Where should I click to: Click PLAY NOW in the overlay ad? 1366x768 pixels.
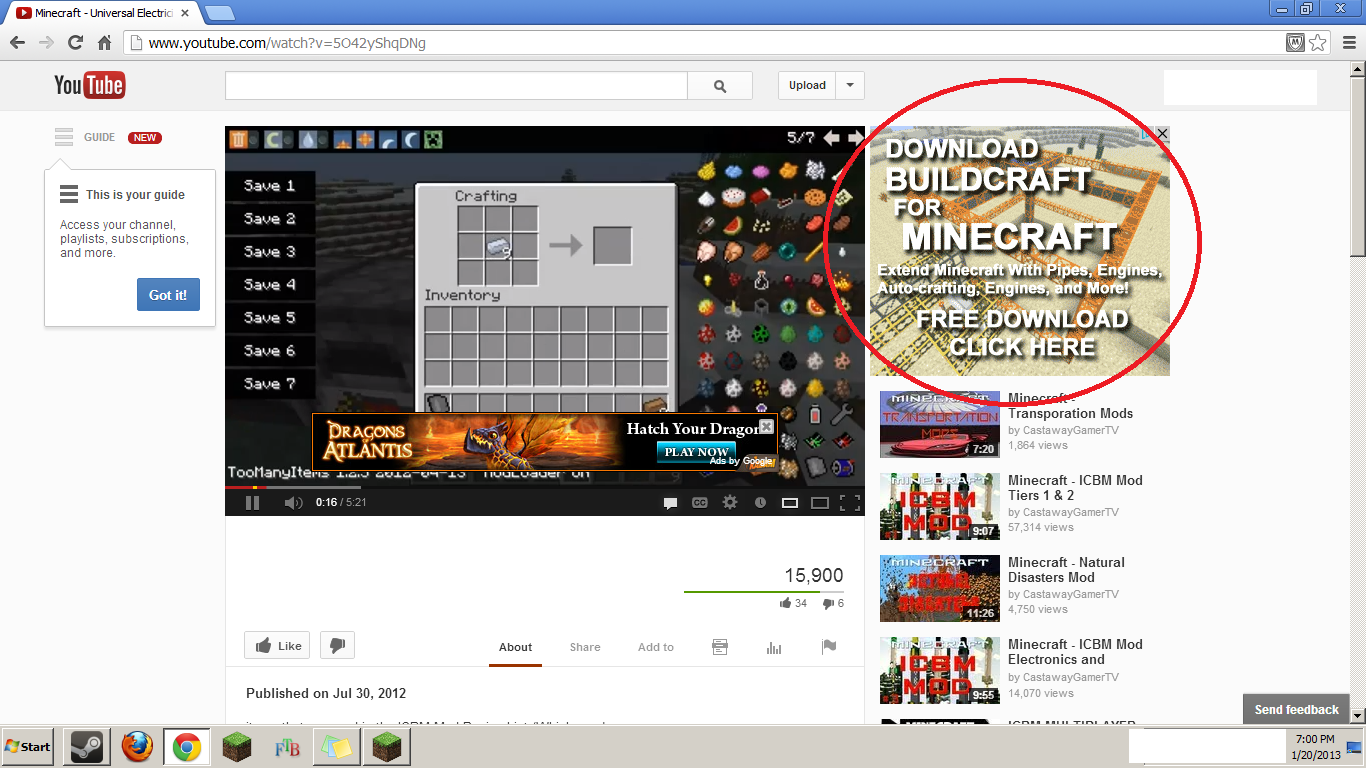[697, 452]
